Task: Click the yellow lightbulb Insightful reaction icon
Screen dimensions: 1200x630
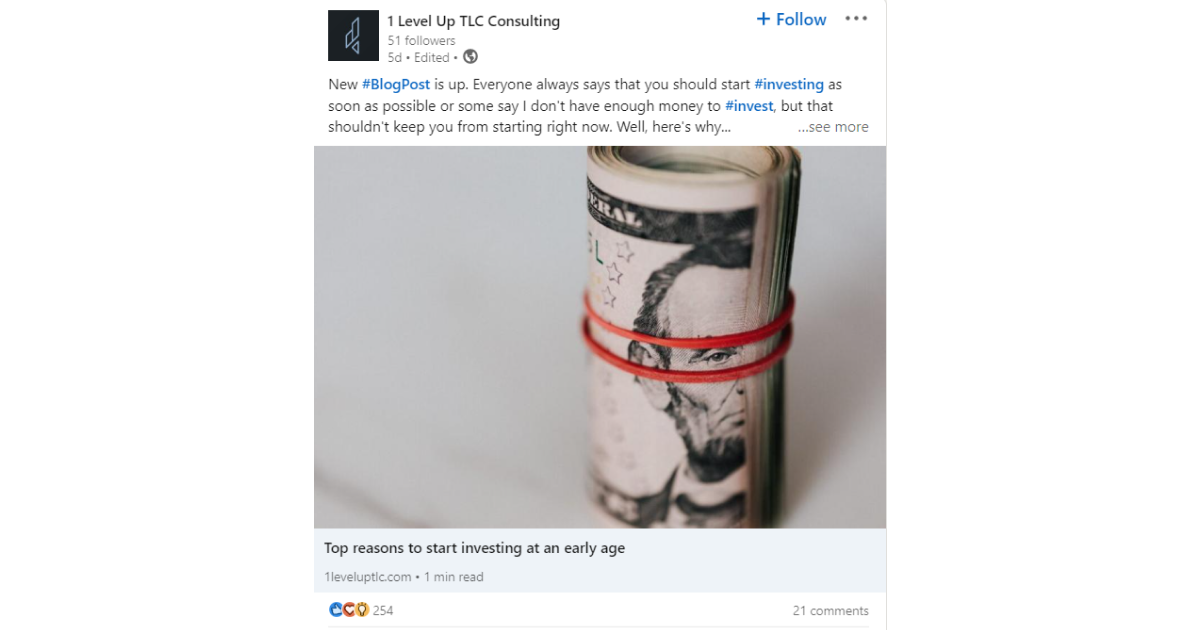Action: (x=362, y=610)
